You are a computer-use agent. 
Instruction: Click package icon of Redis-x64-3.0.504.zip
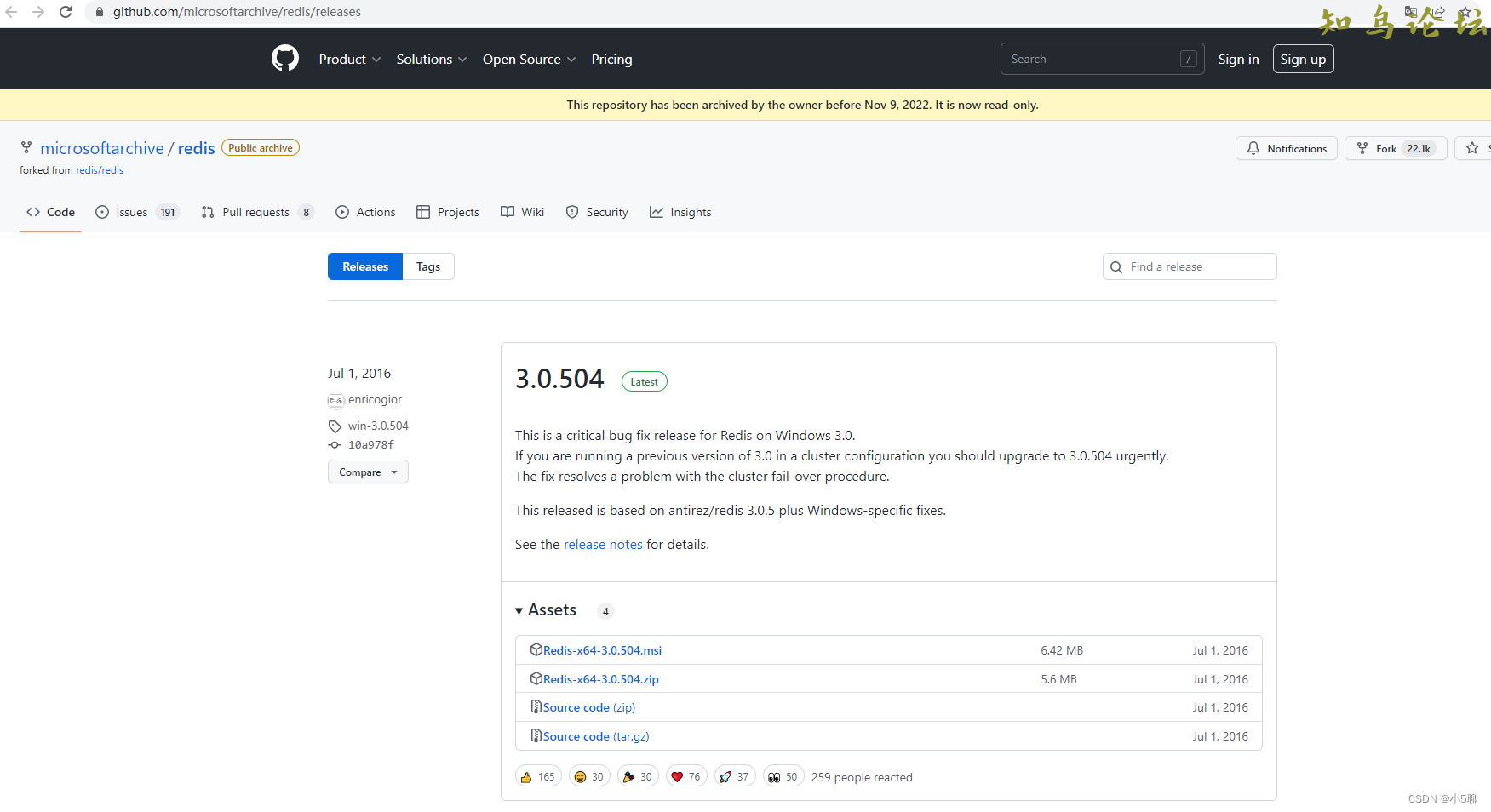[x=536, y=678]
